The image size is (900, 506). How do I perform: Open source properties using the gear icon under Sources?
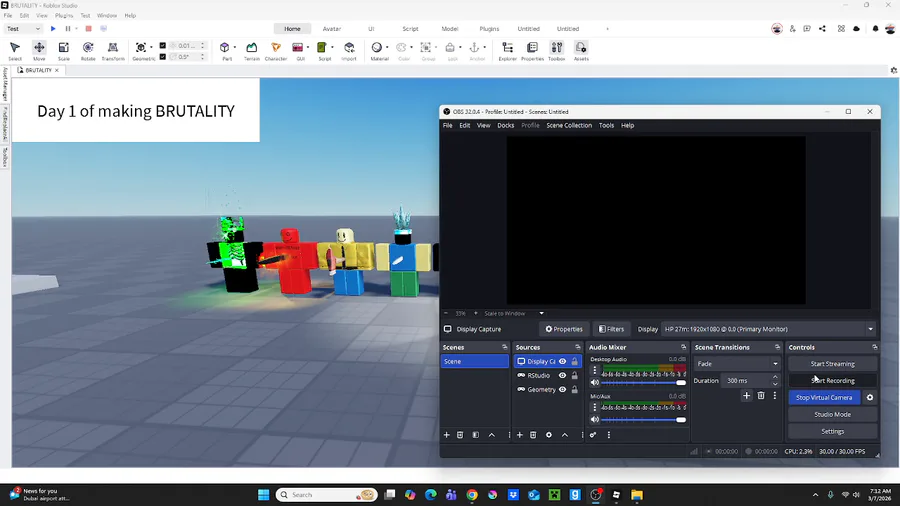point(549,435)
